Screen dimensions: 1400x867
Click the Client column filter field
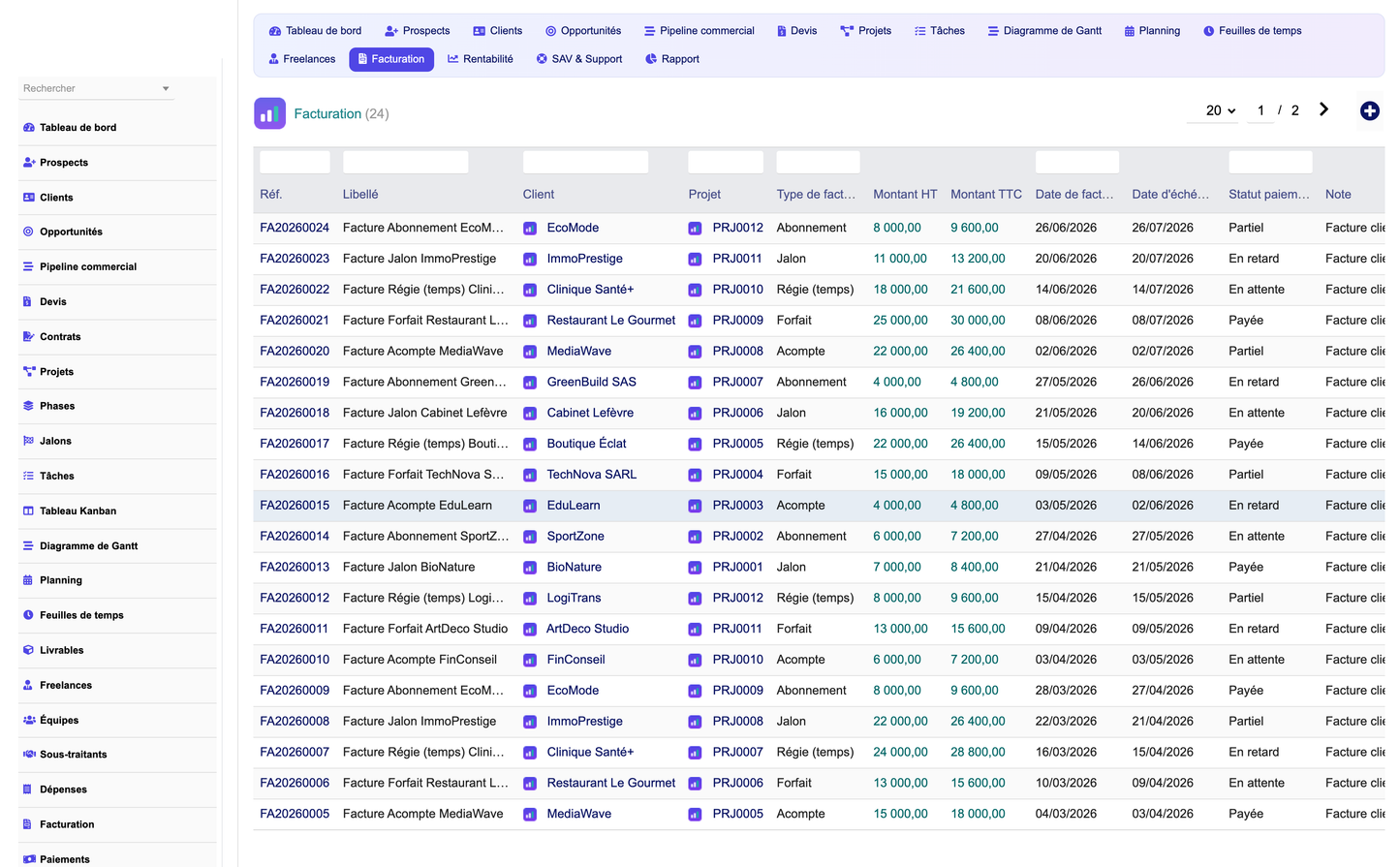[x=586, y=162]
